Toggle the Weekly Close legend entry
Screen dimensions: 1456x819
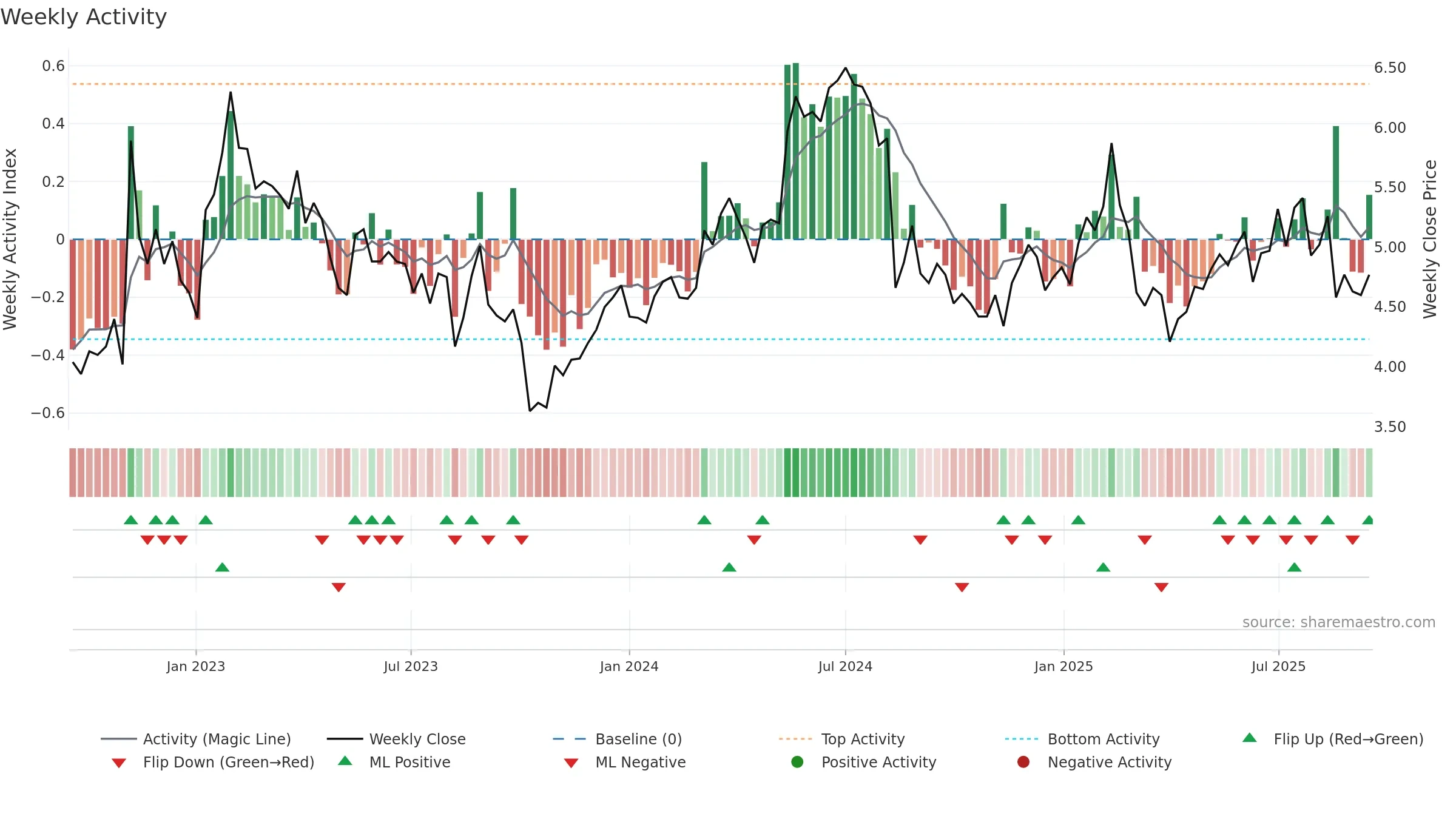click(396, 739)
